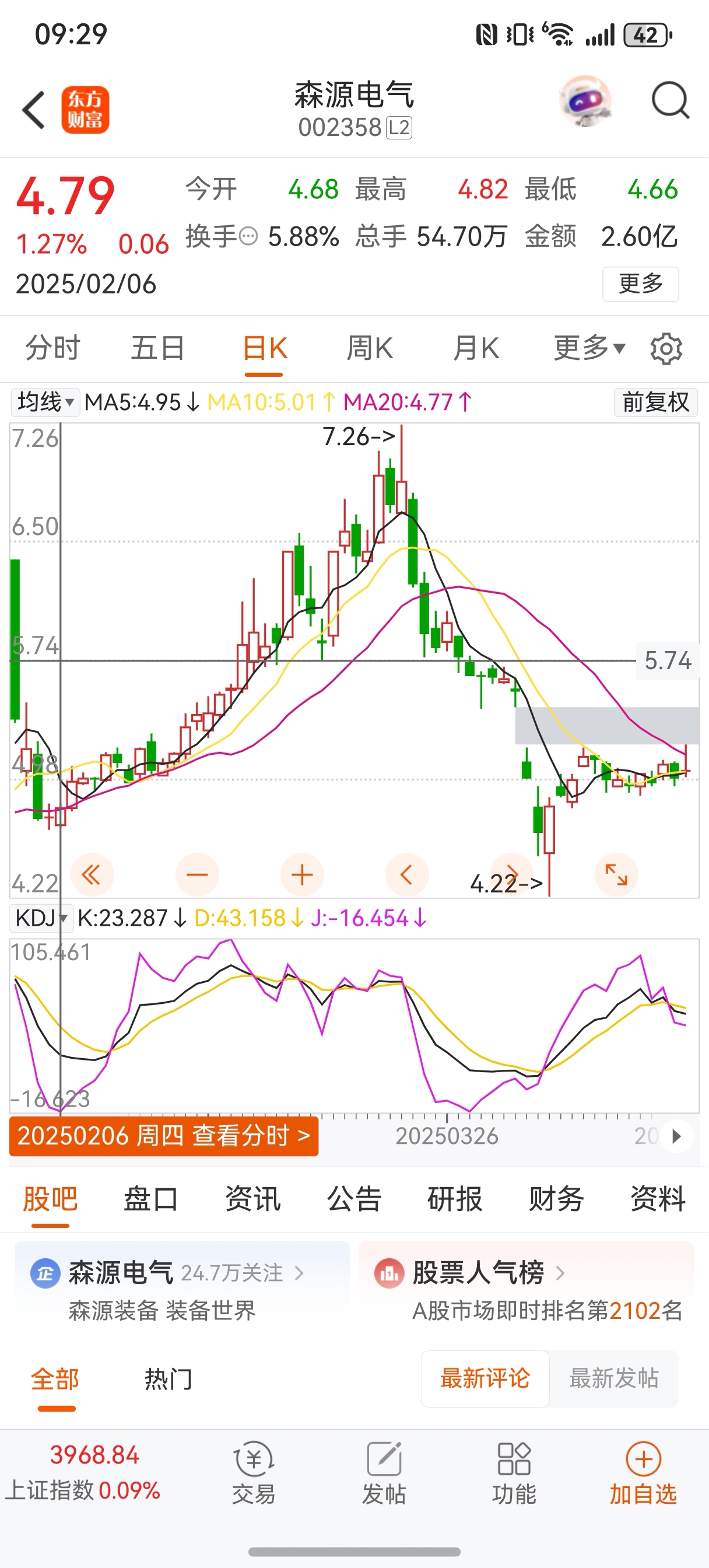The width and height of the screenshot is (709, 1568).
Task: Move chart cursor left one candle
Action: pyautogui.click(x=407, y=876)
